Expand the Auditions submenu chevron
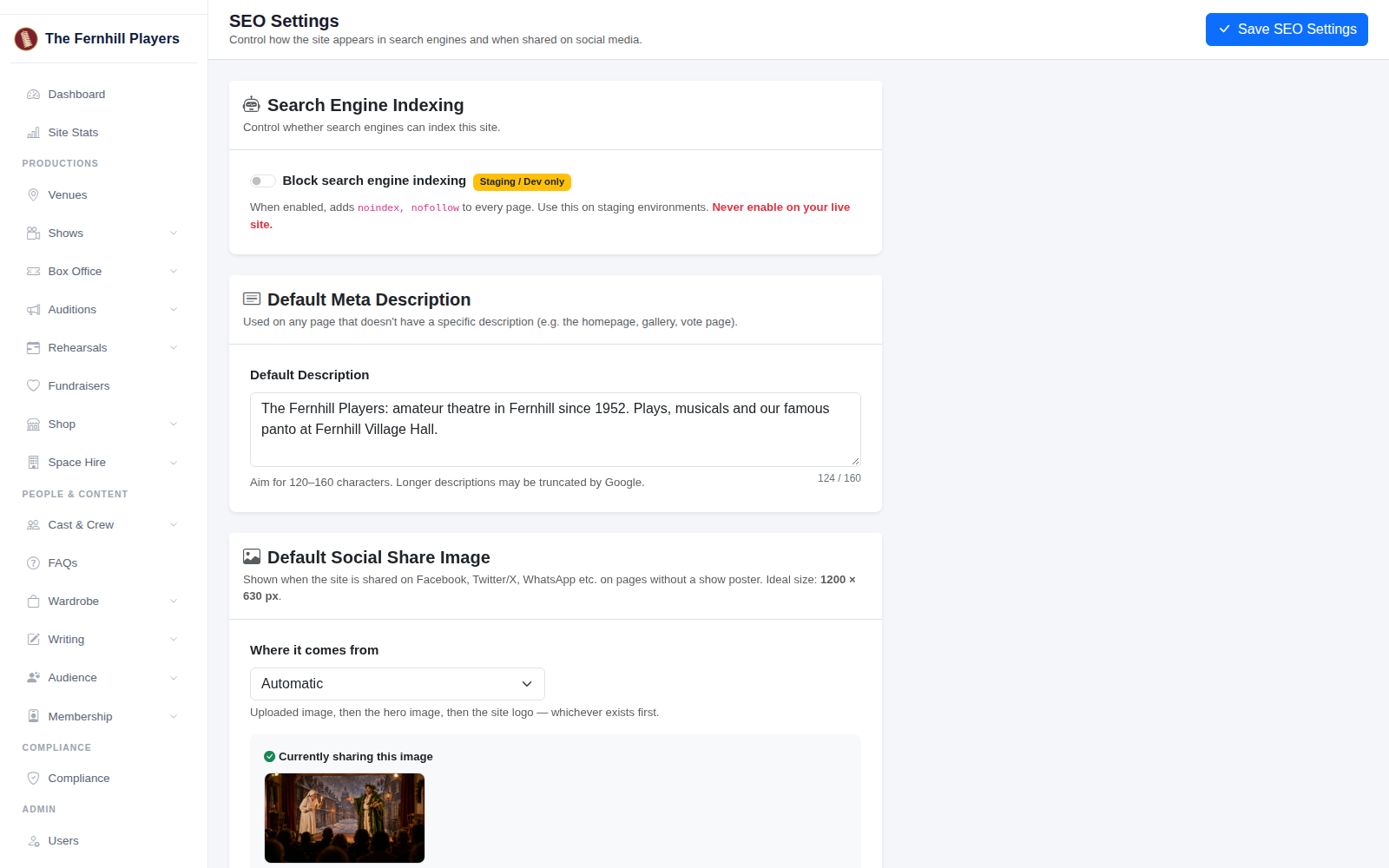Screen dimensions: 1389x868 click(x=174, y=310)
